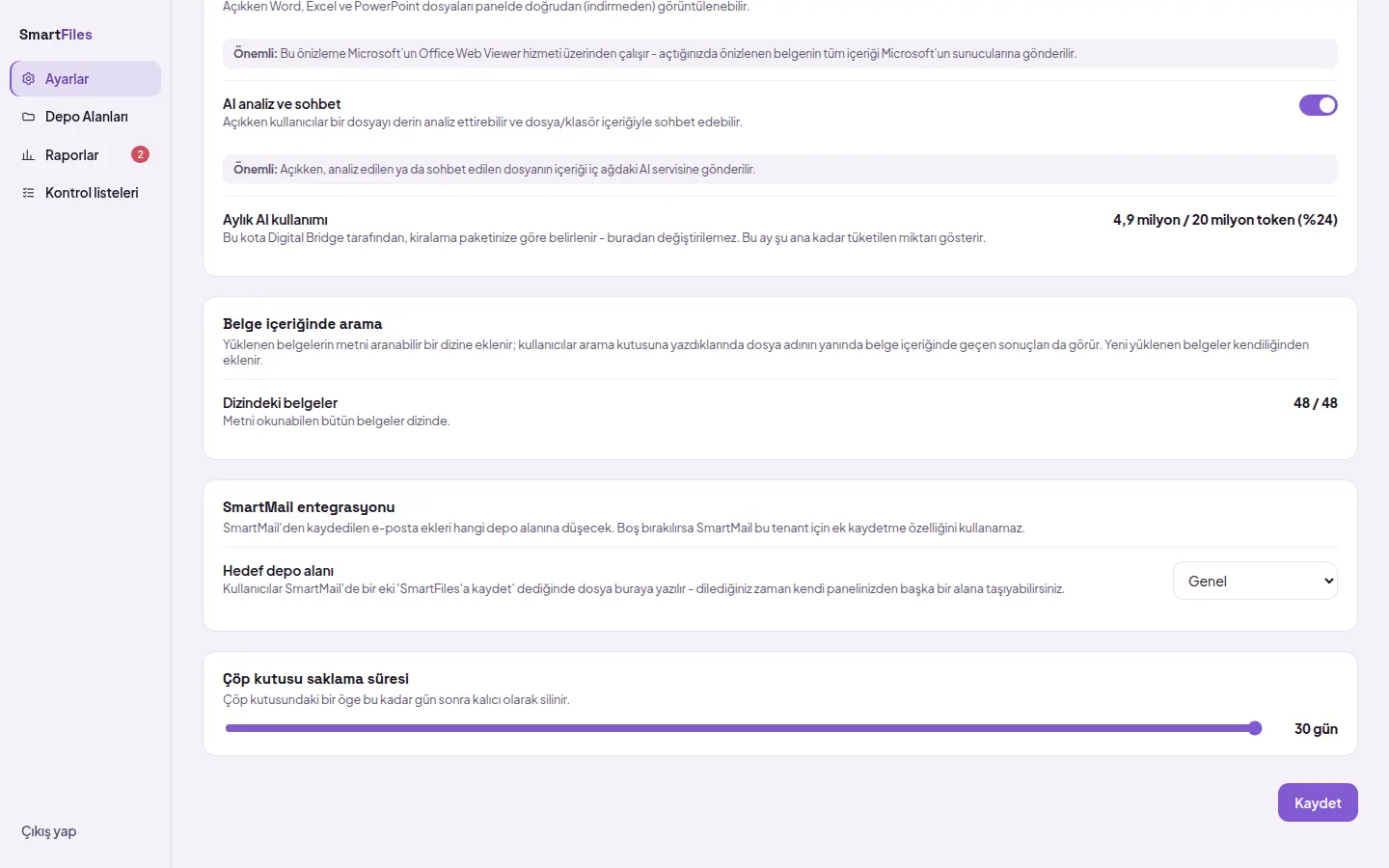
Task: Disable the AI analiz ve sohbet toggle
Action: [1318, 105]
